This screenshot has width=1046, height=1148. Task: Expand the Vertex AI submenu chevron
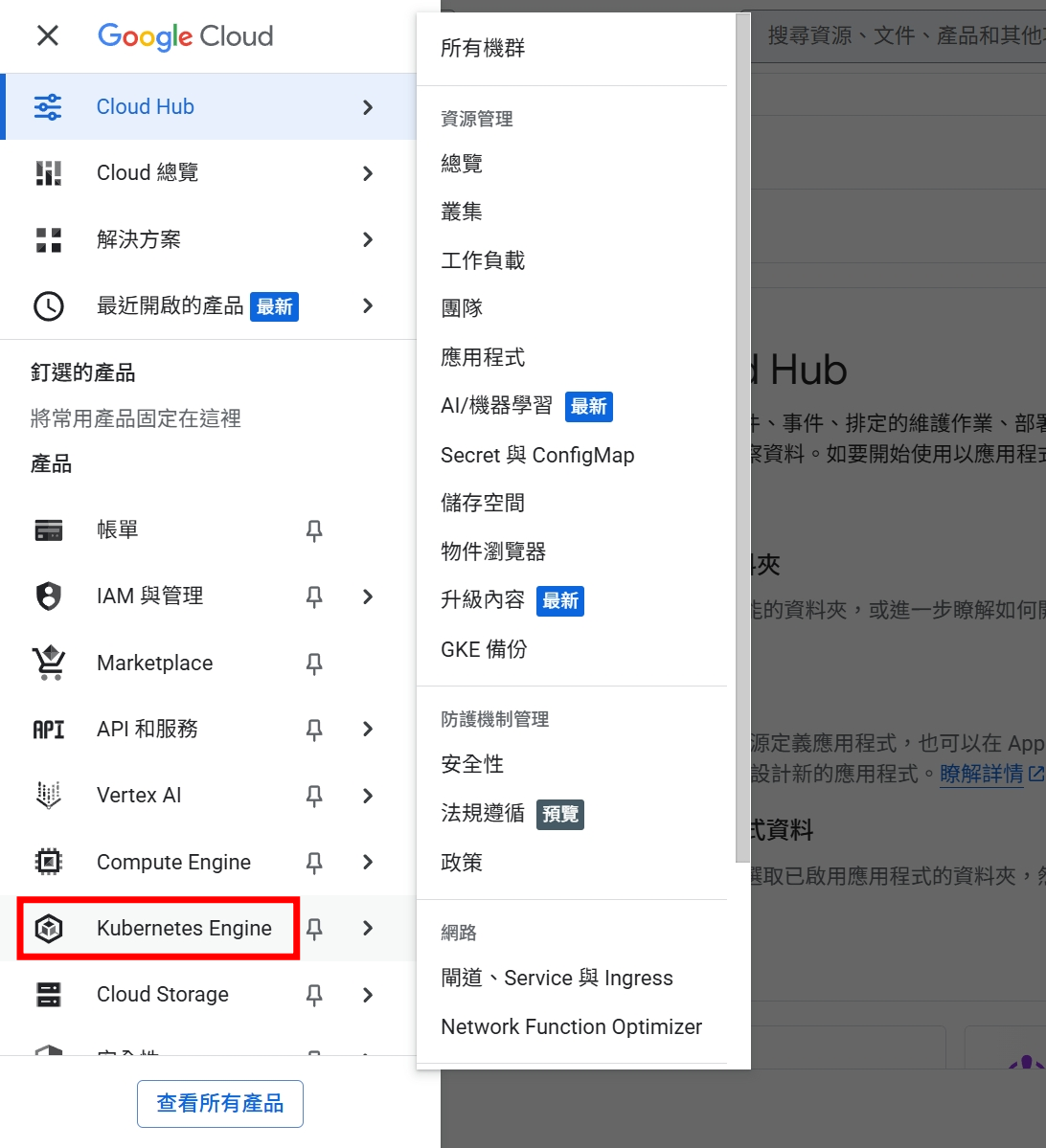[x=368, y=796]
